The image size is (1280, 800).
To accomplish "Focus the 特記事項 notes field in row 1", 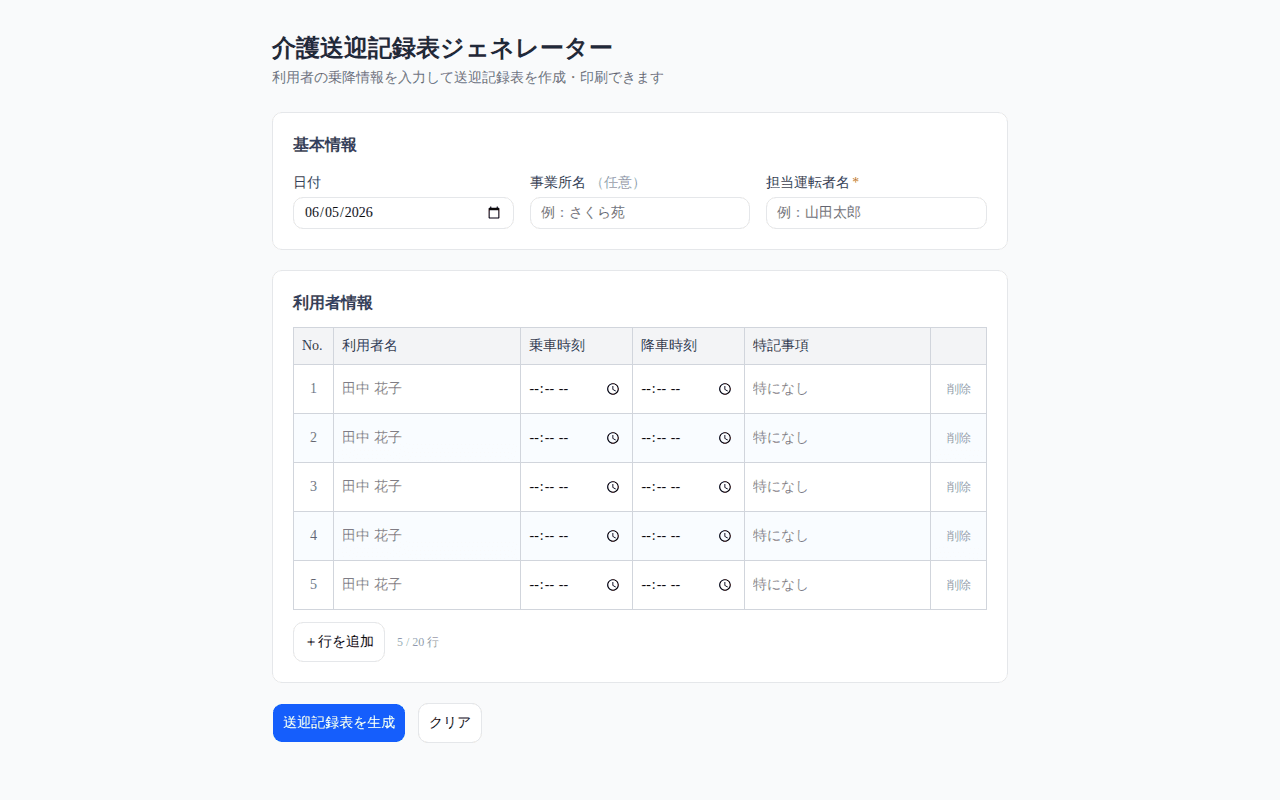I will click(x=837, y=389).
